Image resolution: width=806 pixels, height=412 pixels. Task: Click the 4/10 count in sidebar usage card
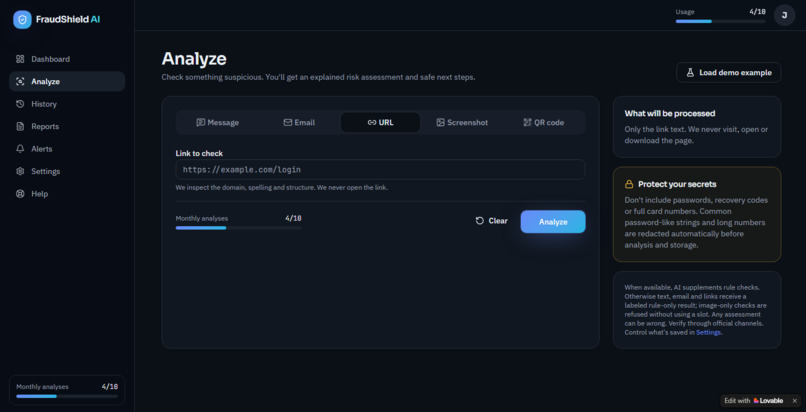[x=109, y=387]
